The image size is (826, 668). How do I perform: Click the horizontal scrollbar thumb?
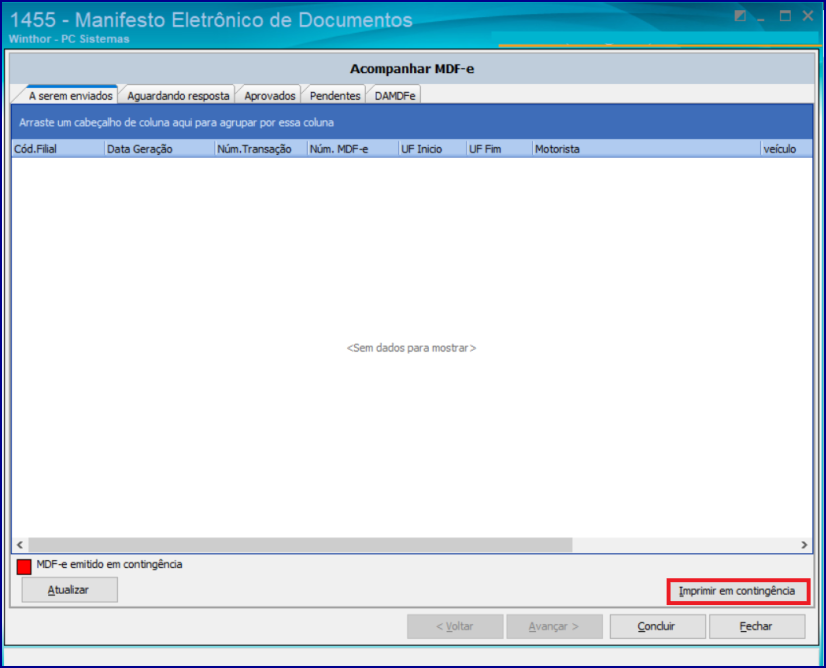coord(300,545)
